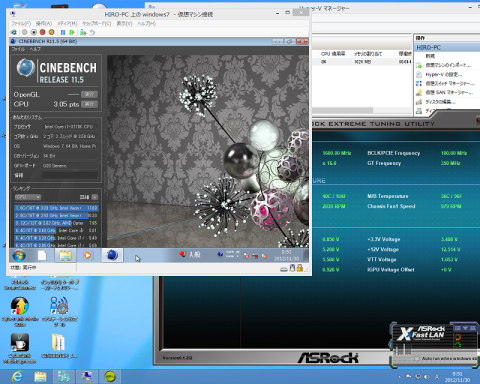Click the CINEBENCH icon in guest taskbar

112,256
